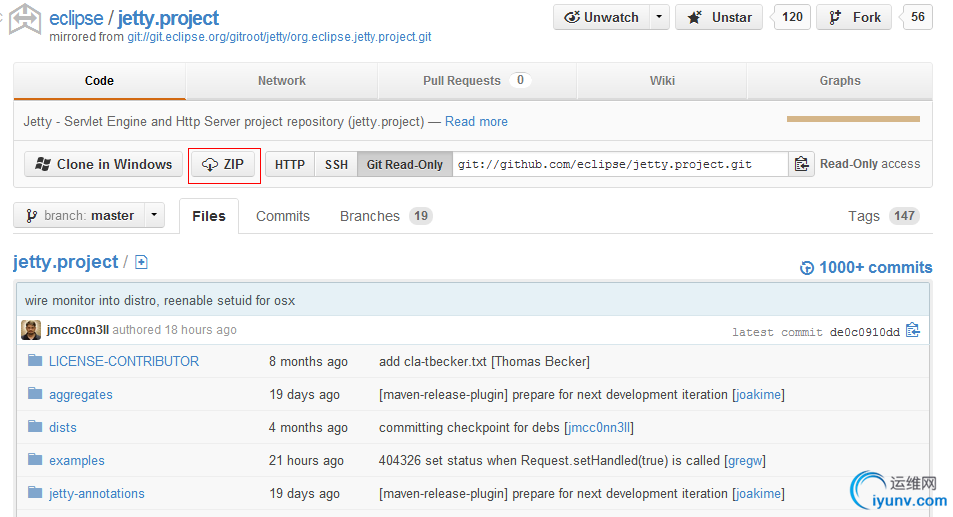The image size is (953, 517).
Task: Click the git clone URL field
Action: (x=620, y=165)
